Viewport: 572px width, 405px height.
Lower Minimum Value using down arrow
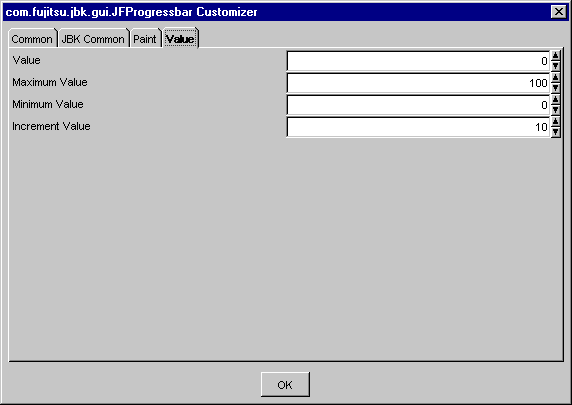(x=555, y=109)
